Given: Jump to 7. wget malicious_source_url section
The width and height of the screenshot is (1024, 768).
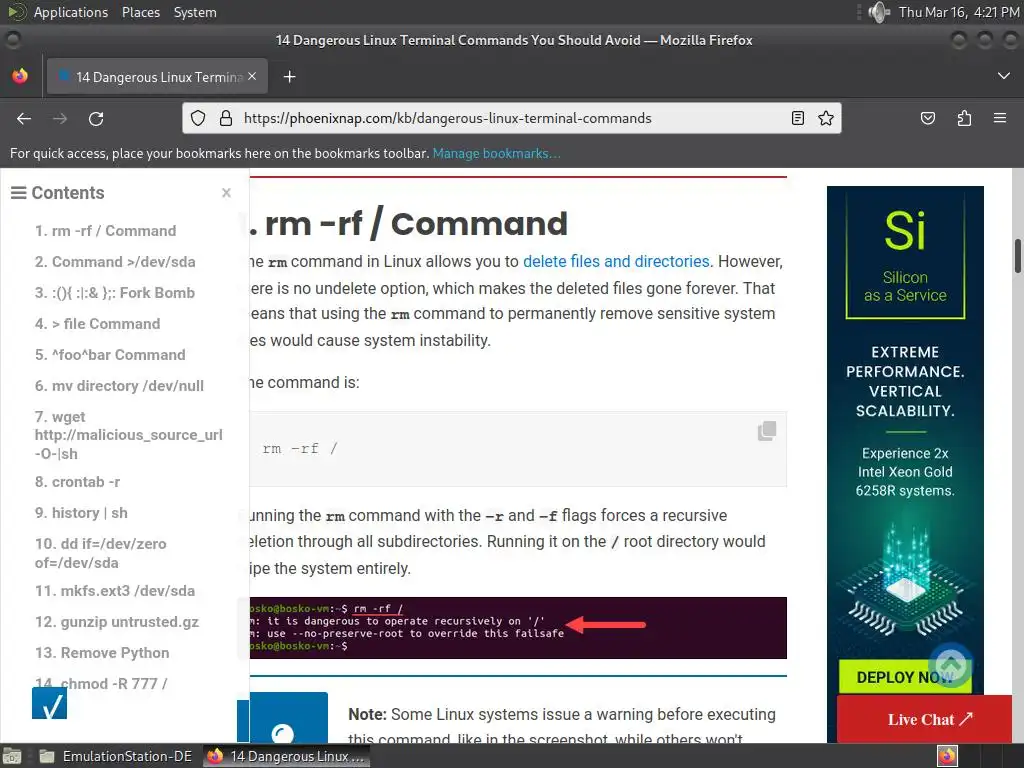Looking at the screenshot, I should (129, 435).
